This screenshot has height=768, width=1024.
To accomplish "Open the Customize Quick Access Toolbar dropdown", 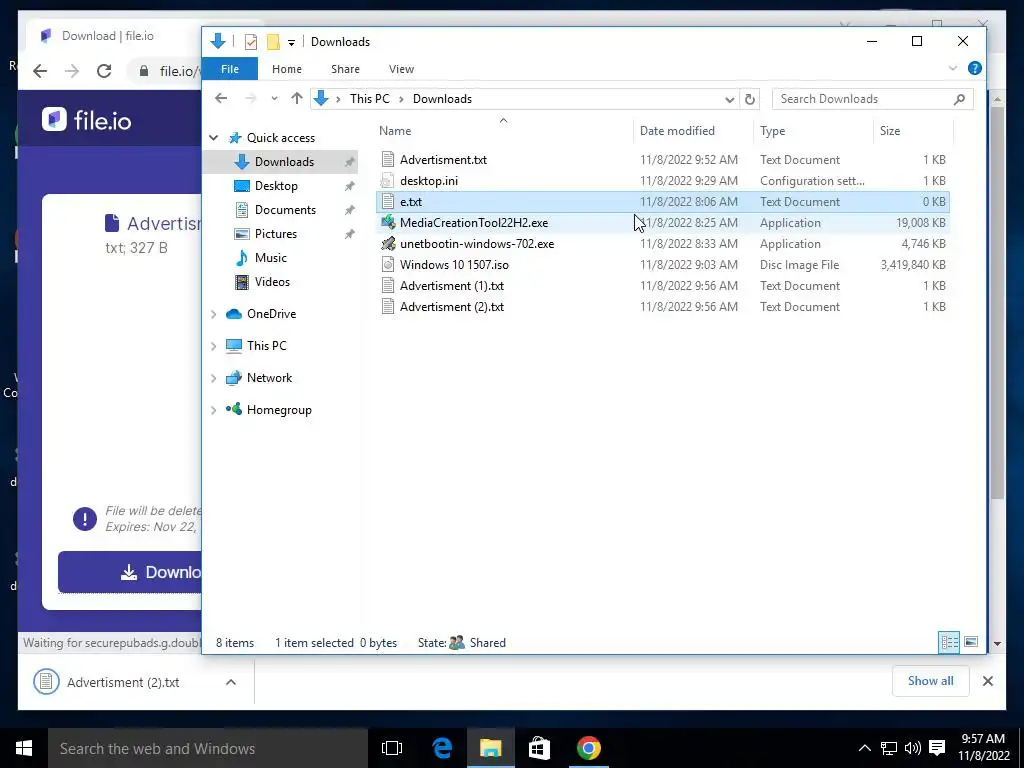I will click(x=291, y=42).
